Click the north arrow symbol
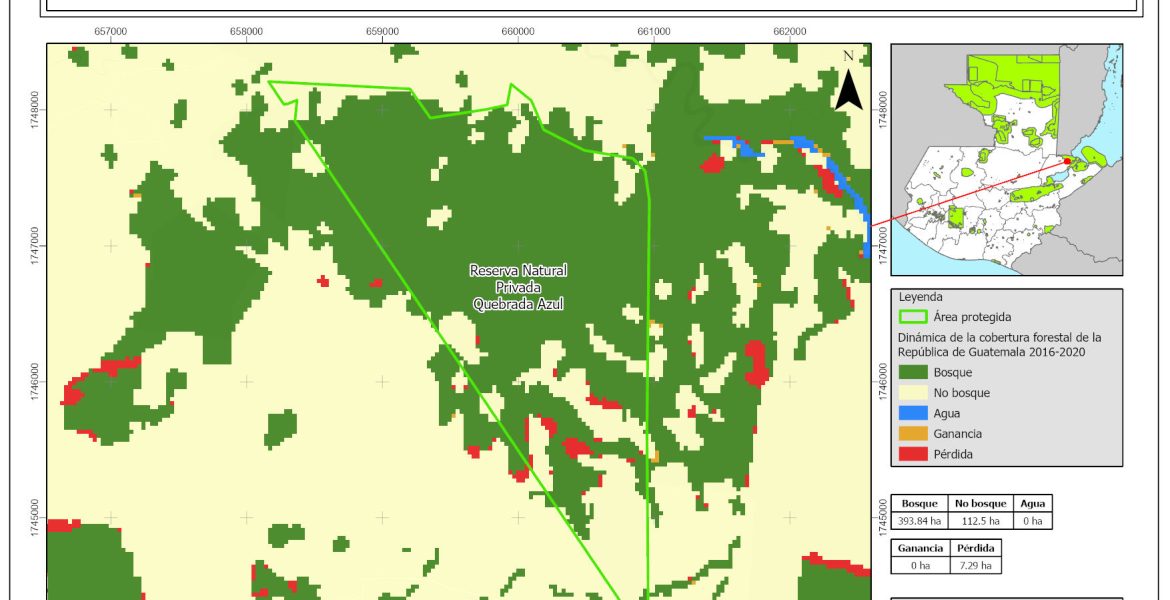The width and height of the screenshot is (1170, 600). (x=849, y=82)
